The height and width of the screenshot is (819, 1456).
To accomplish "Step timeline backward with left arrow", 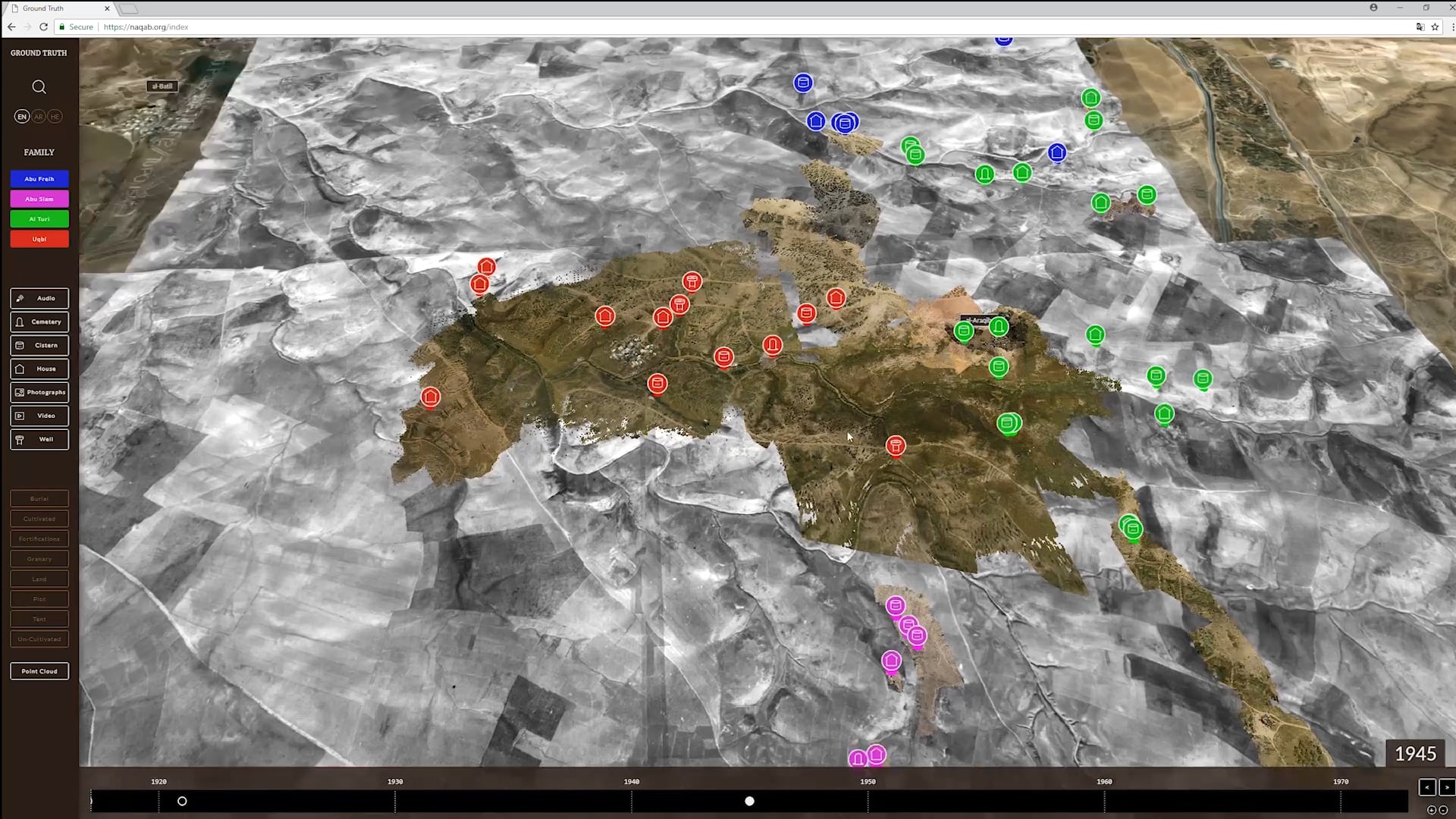I will tap(1426, 788).
